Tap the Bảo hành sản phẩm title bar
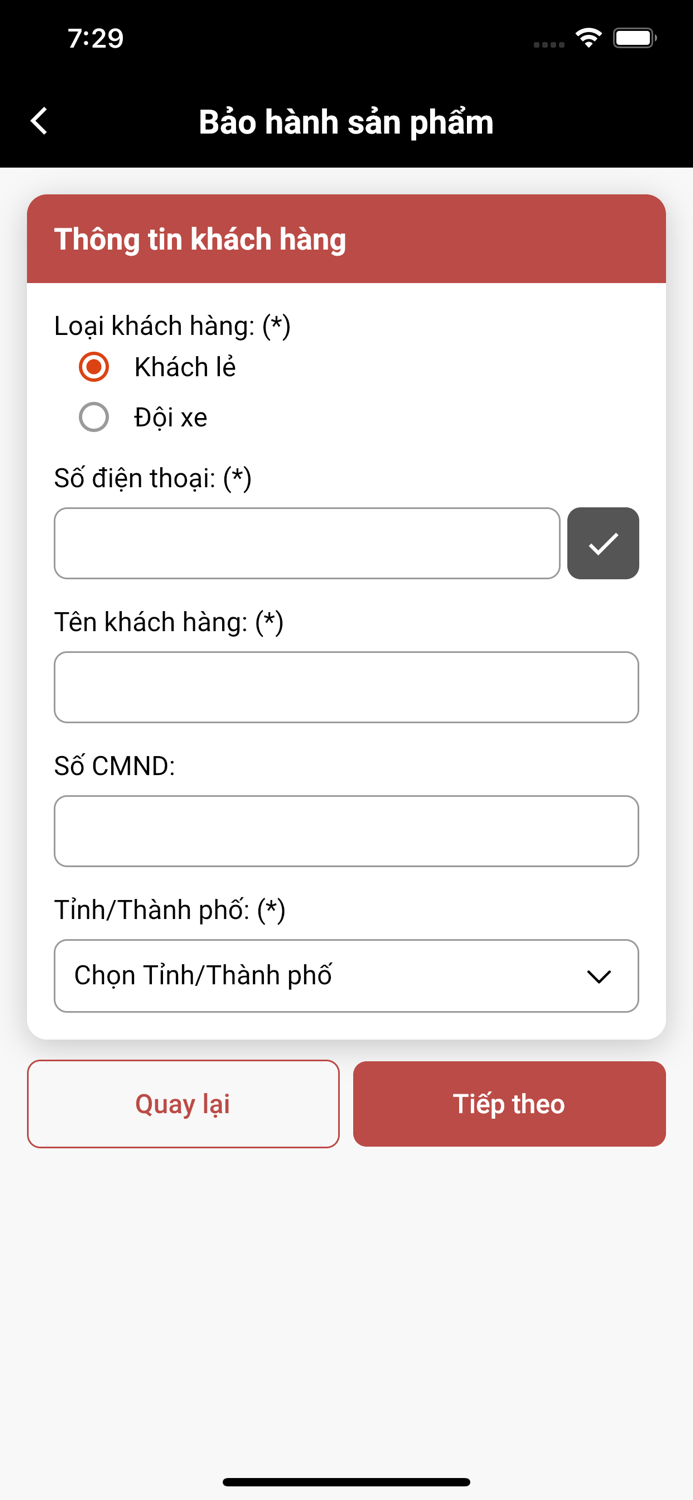 click(x=346, y=121)
